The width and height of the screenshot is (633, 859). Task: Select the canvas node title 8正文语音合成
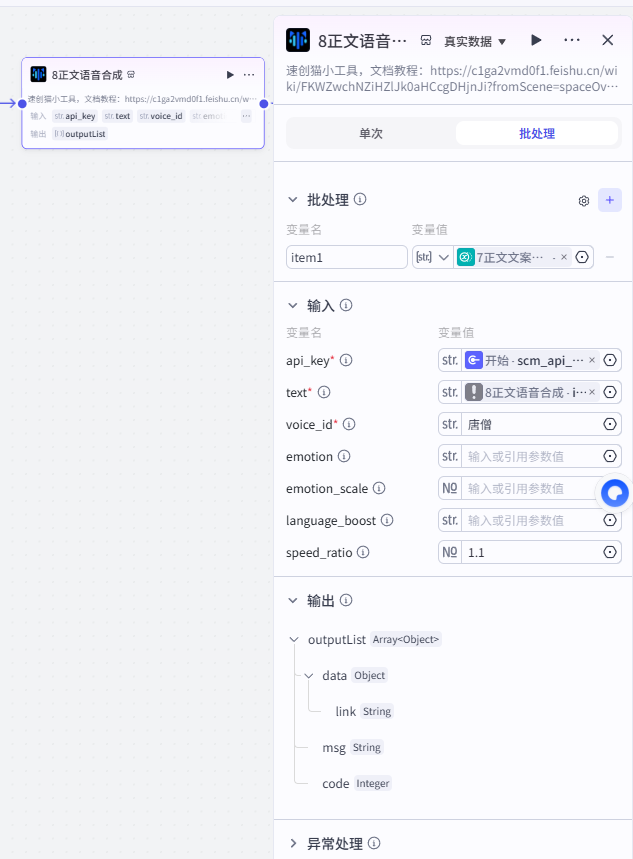click(87, 75)
